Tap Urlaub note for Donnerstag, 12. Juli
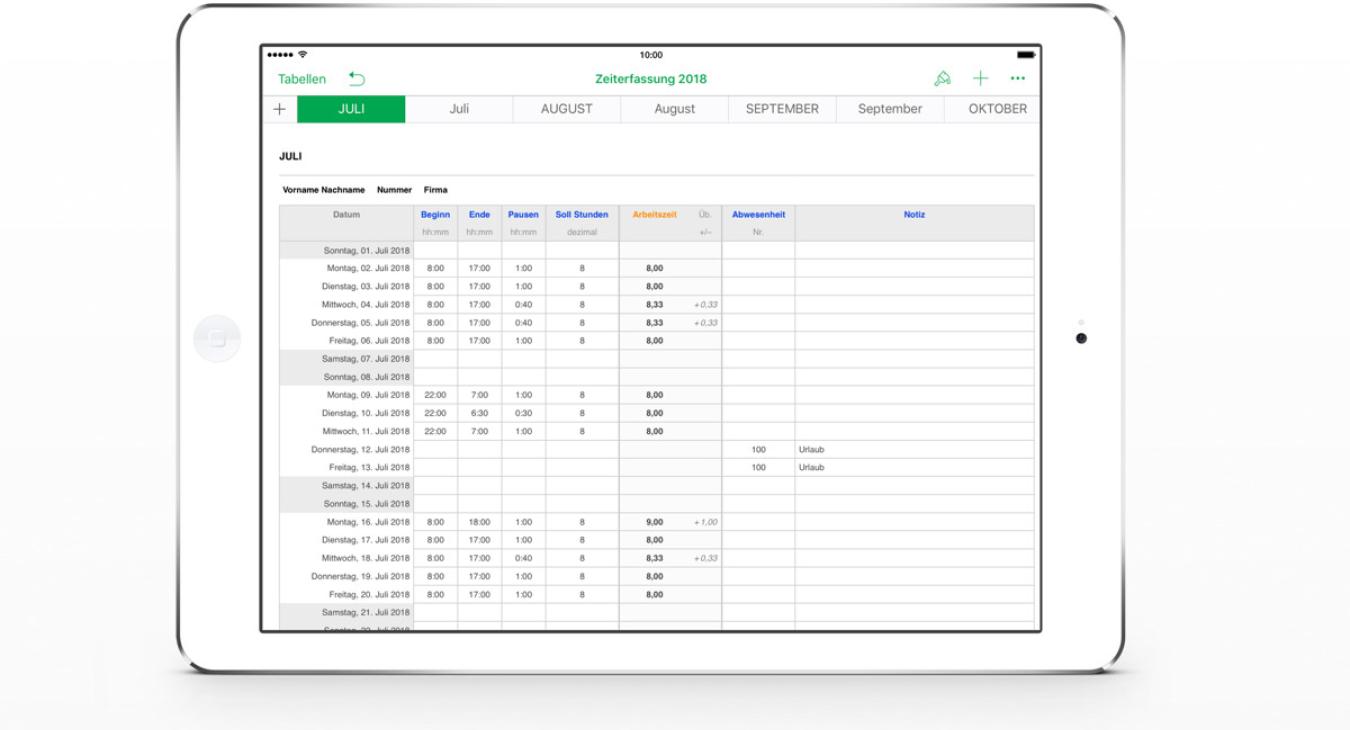This screenshot has width=1350, height=730. pyautogui.click(x=812, y=450)
